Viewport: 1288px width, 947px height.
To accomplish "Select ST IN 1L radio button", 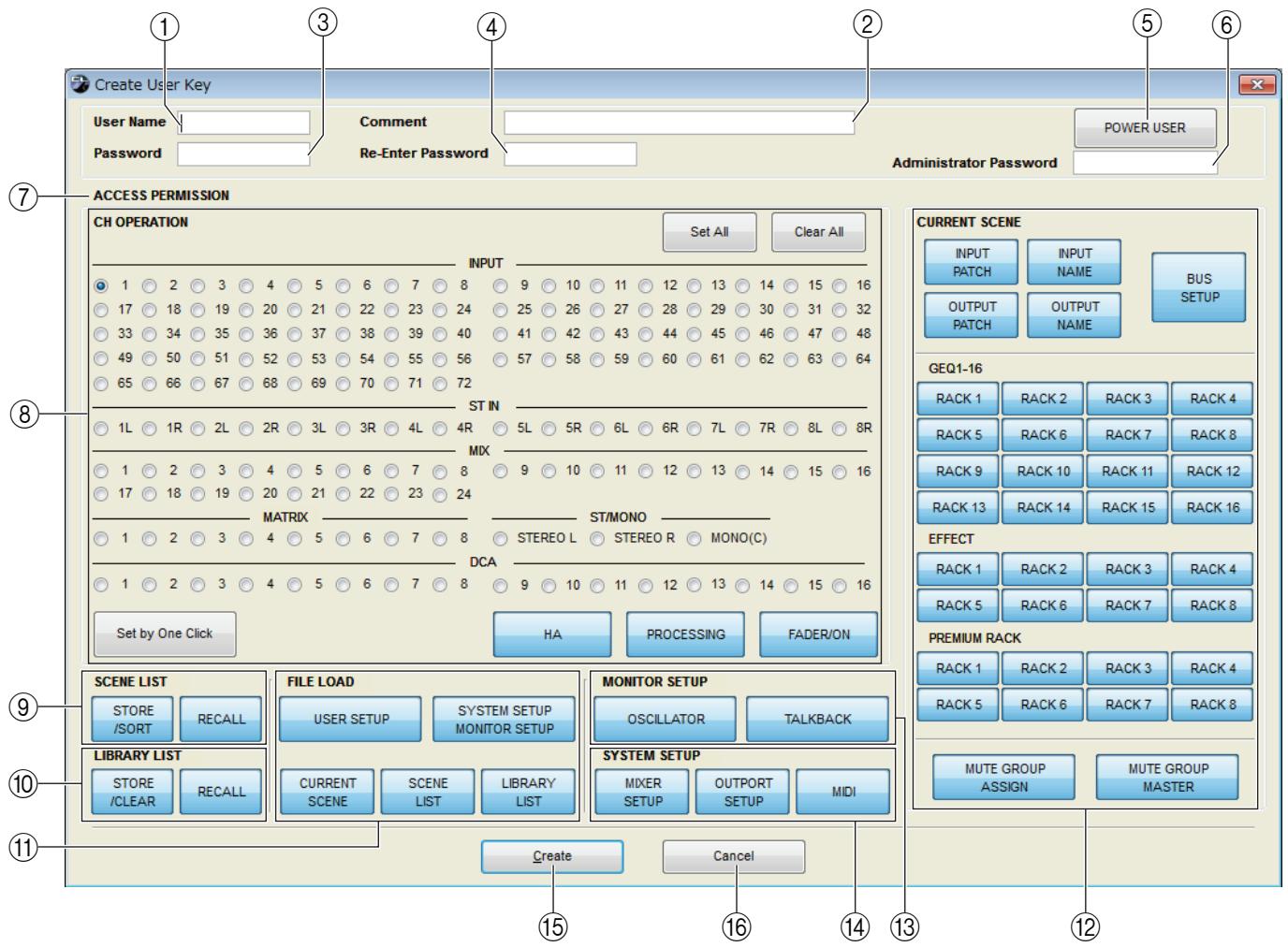I will [x=101, y=429].
